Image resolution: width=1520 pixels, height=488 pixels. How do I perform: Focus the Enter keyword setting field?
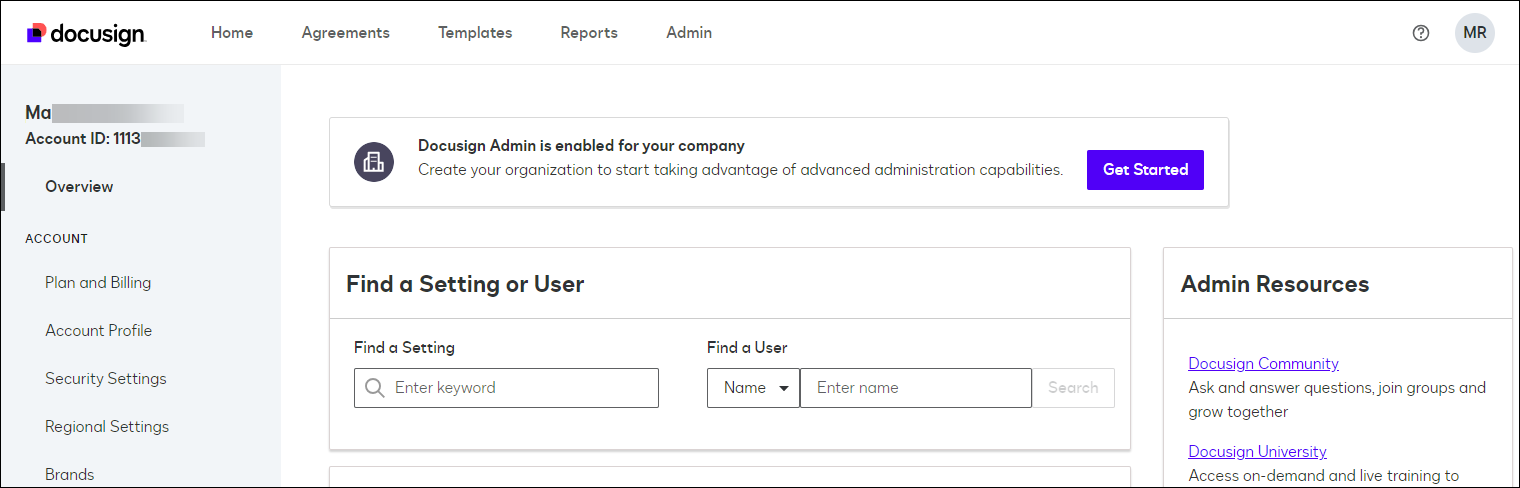520,388
